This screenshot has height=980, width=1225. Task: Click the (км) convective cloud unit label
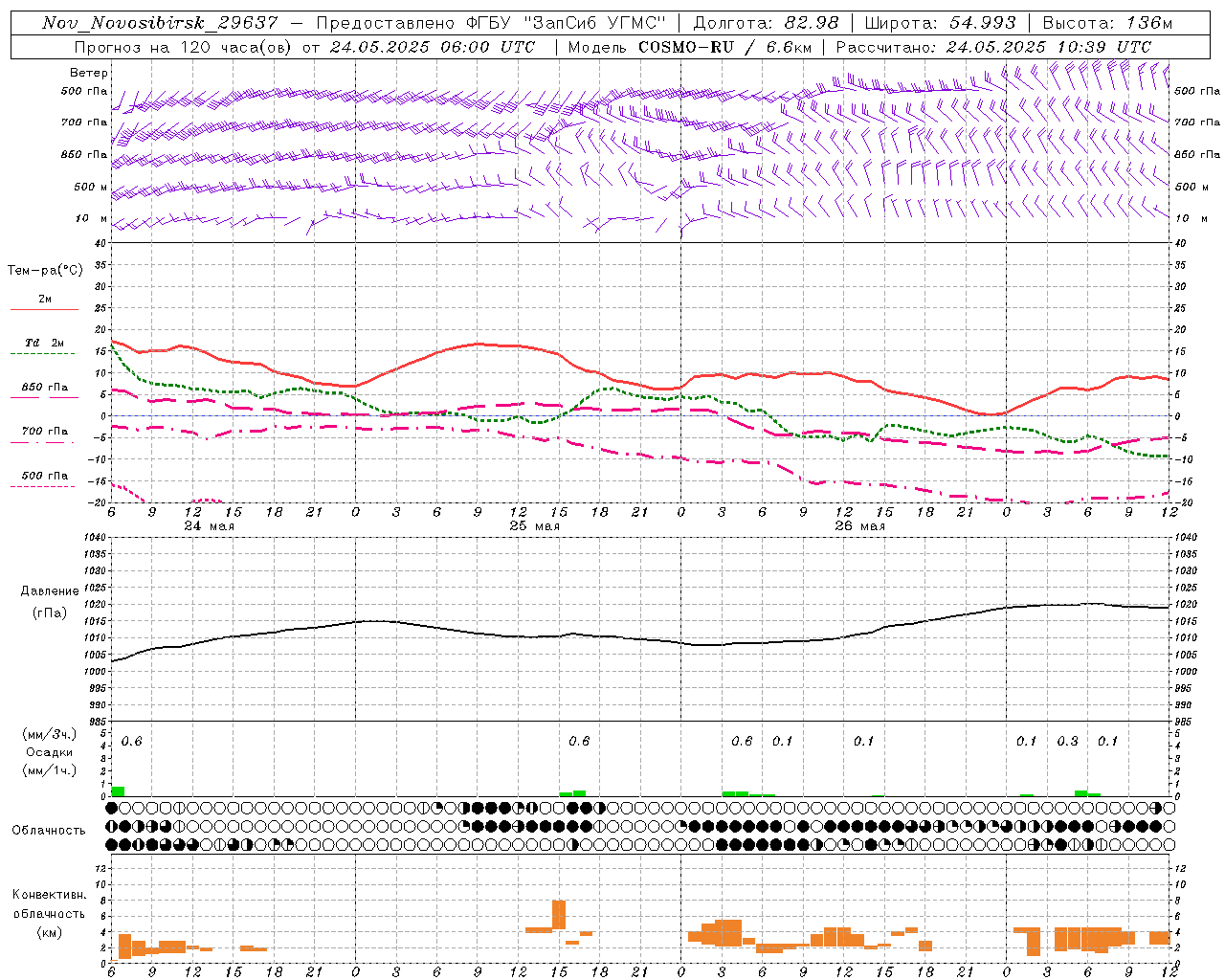pos(49,933)
